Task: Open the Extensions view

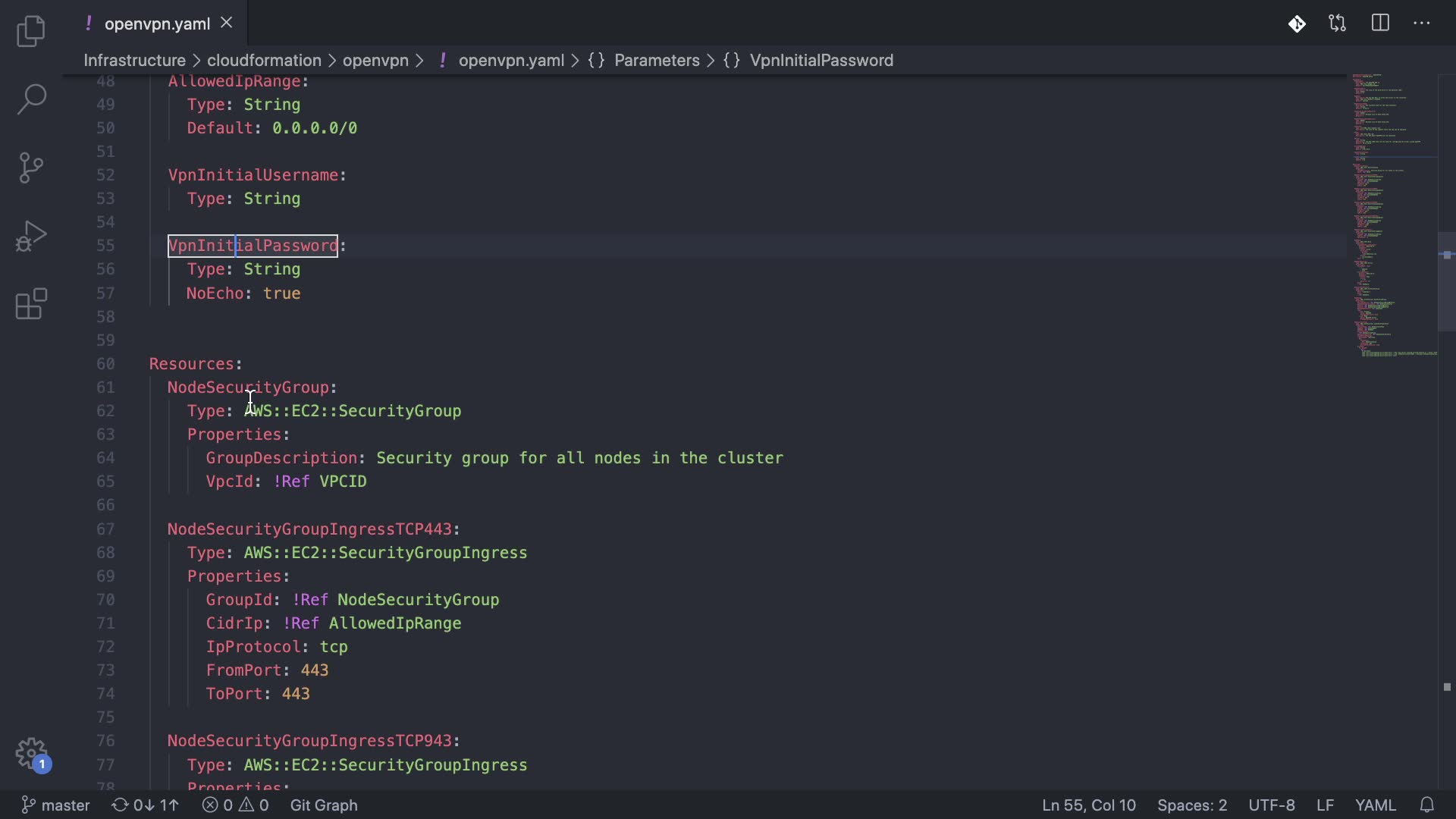Action: click(31, 304)
